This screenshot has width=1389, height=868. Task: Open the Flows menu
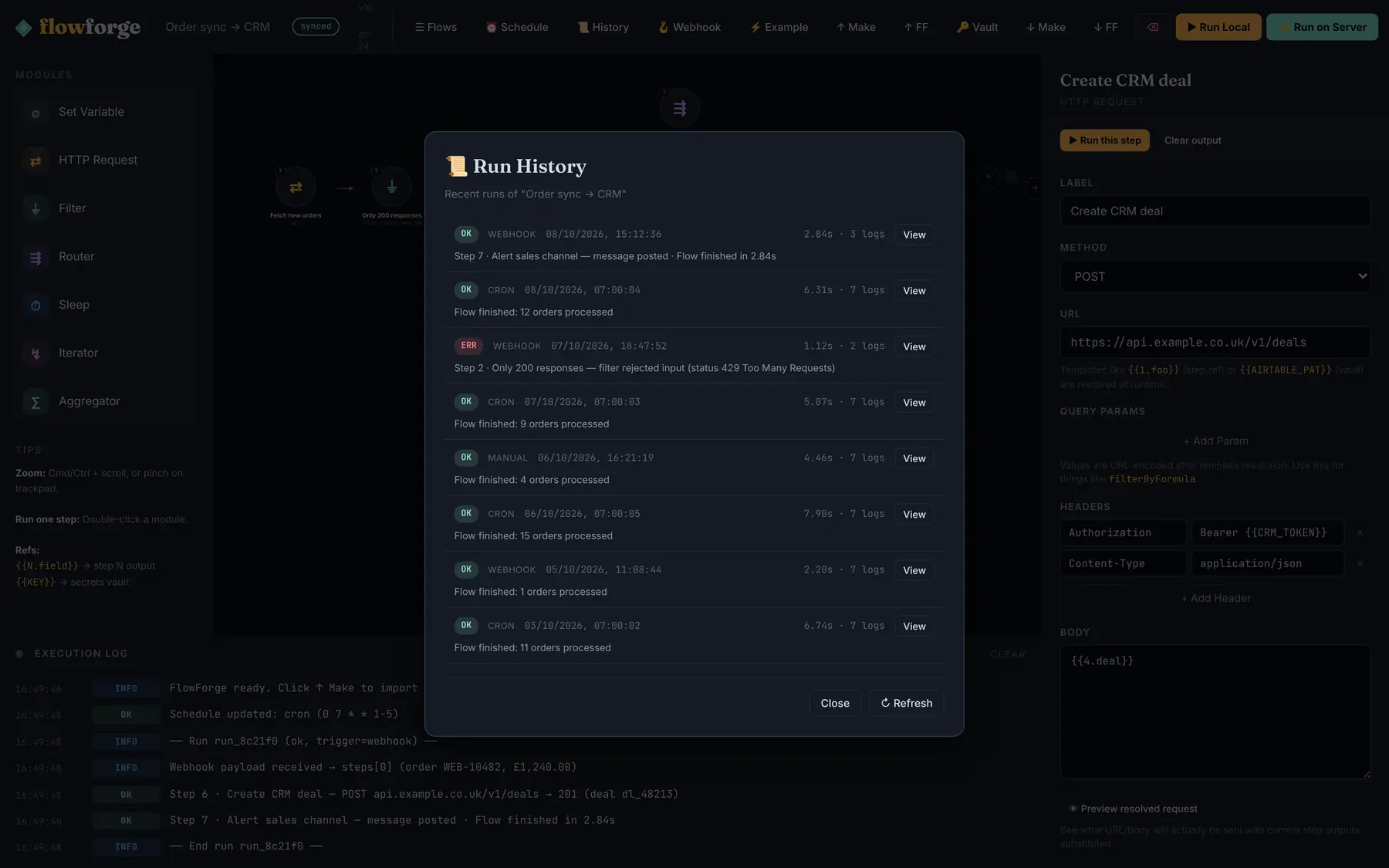pyautogui.click(x=436, y=27)
